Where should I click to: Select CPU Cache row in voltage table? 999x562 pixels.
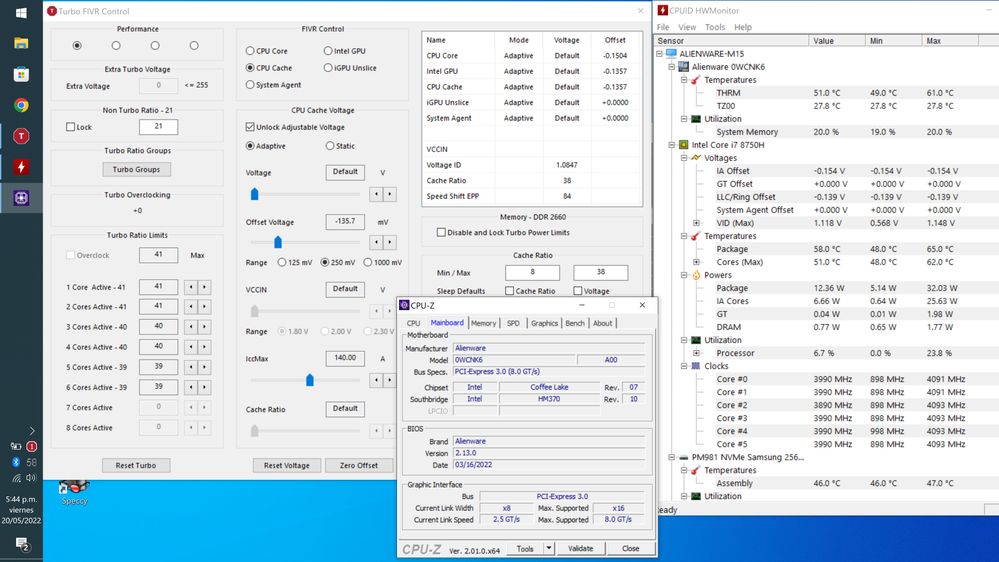click(x=531, y=87)
